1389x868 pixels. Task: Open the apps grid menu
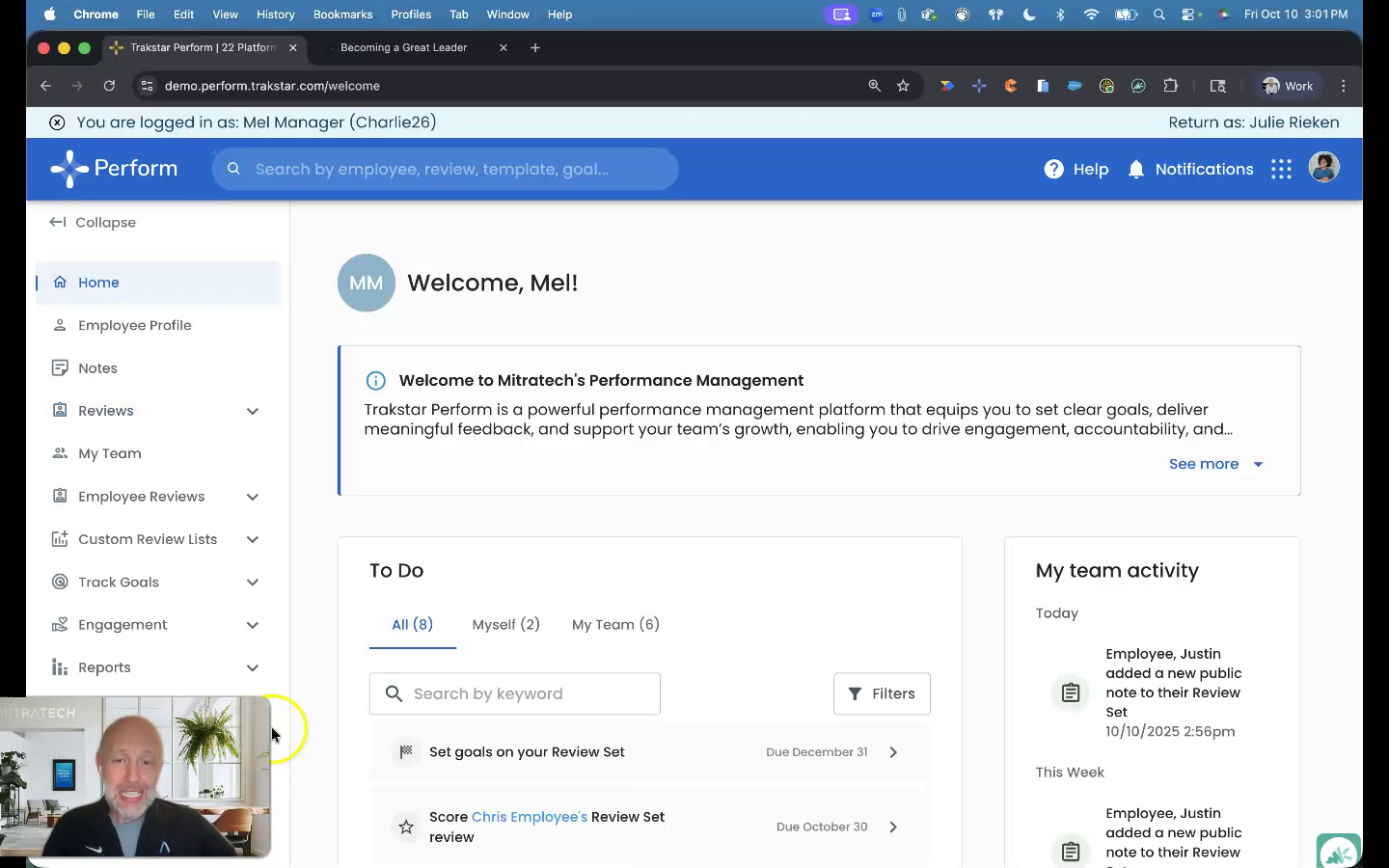click(1281, 169)
